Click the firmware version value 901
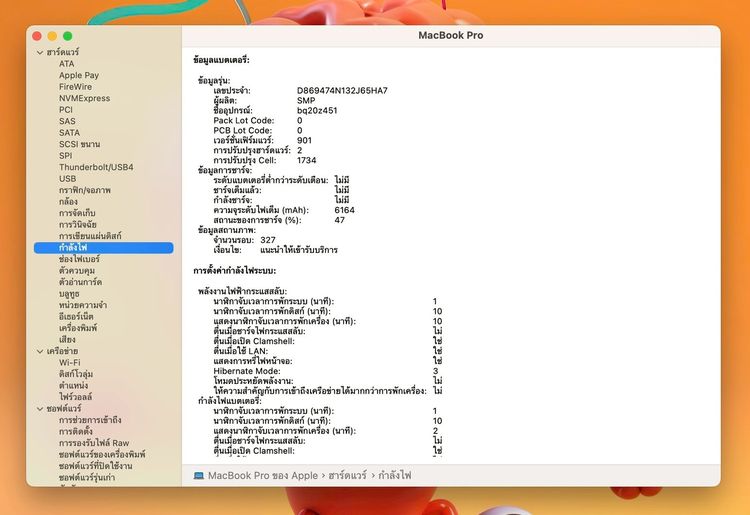This screenshot has width=750, height=515. click(x=304, y=141)
